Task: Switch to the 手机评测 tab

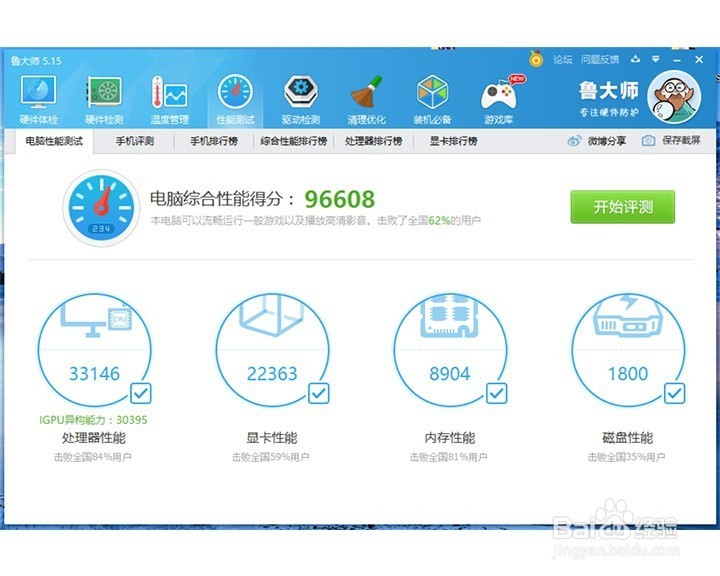Action: coord(135,141)
